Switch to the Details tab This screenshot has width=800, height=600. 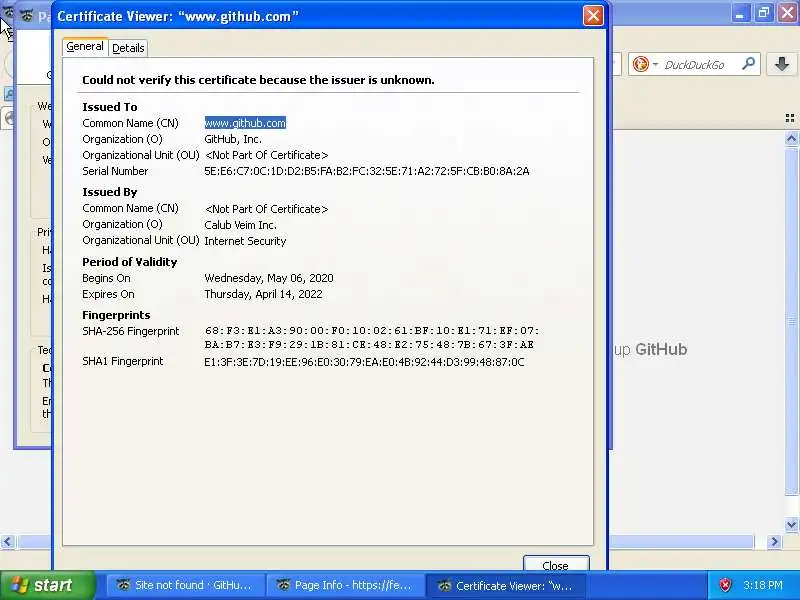[x=128, y=48]
